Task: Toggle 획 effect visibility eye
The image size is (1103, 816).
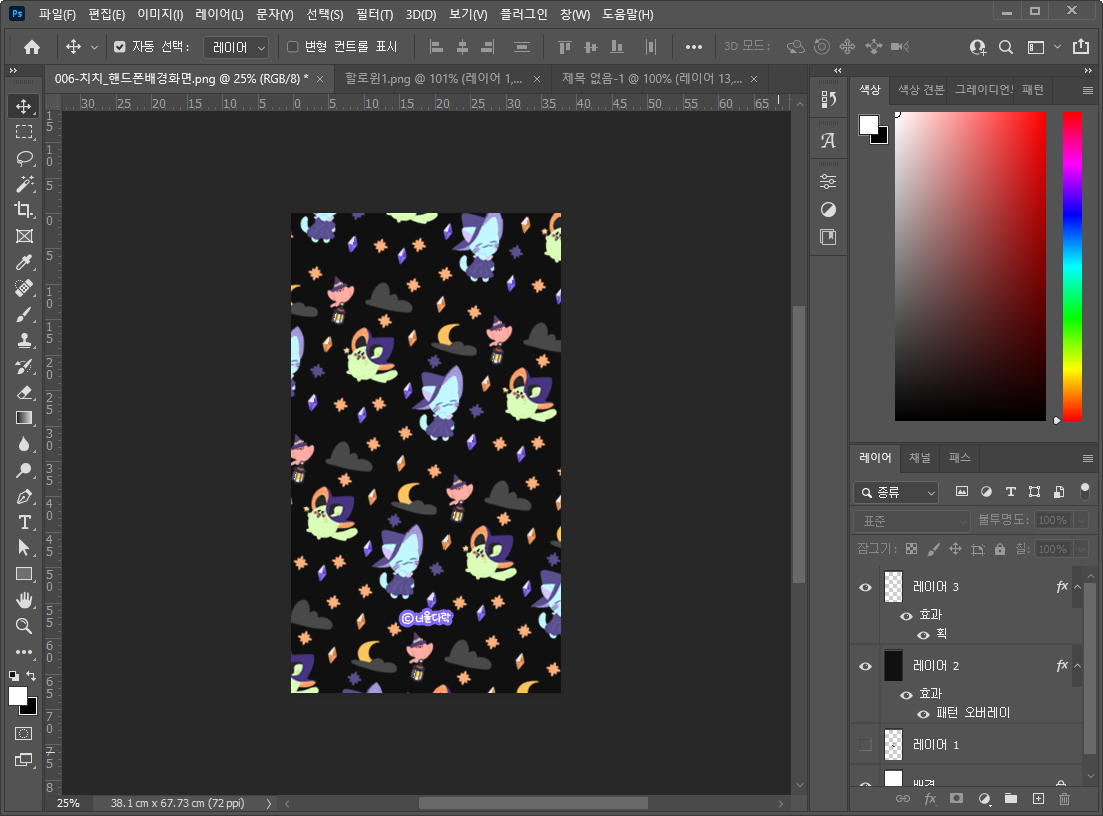Action: pos(923,635)
